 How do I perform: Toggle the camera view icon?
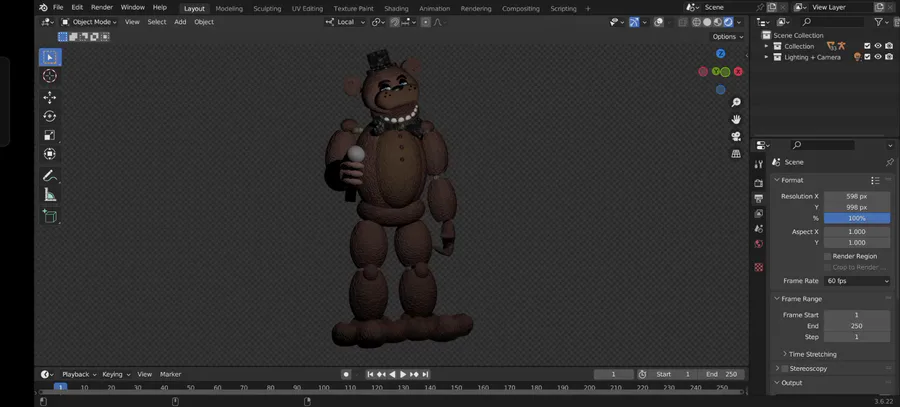[736, 137]
